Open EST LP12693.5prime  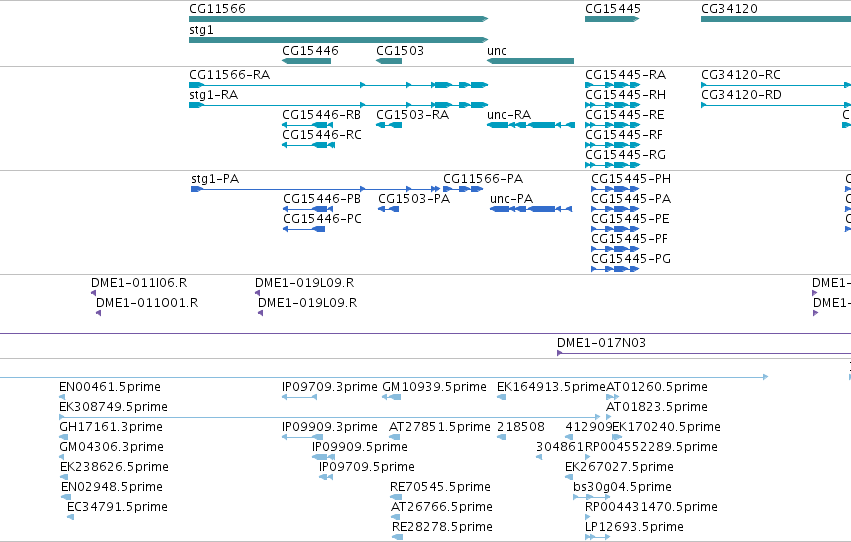click(598, 537)
